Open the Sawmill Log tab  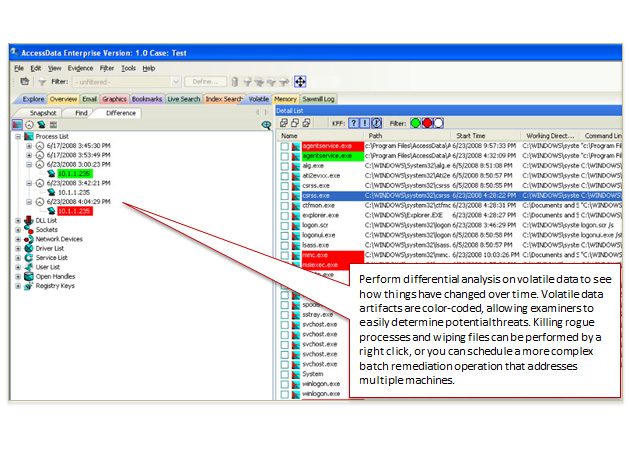point(318,99)
